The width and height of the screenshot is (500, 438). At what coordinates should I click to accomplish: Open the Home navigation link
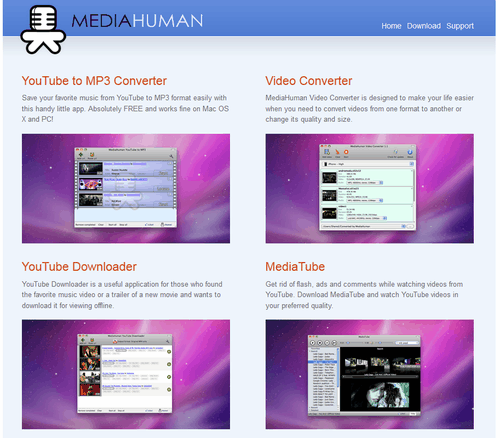coord(391,26)
